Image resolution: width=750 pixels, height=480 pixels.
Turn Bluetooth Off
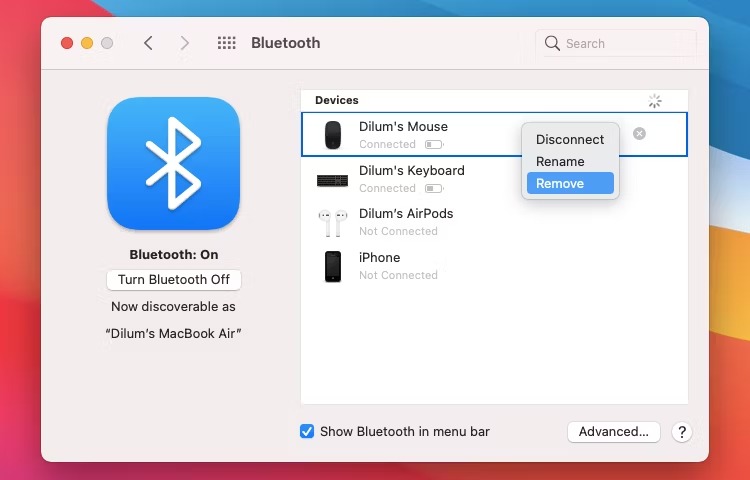(174, 280)
